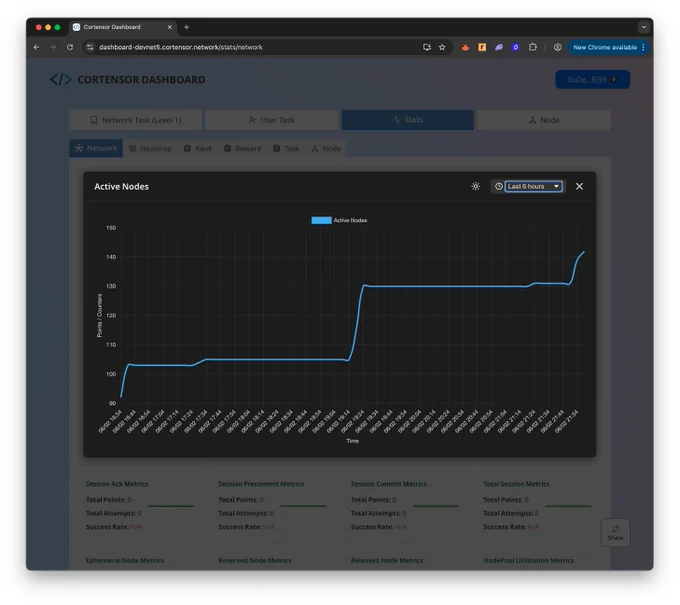Viewport: 680px width, 605px height.
Task: Click the red extension icon in toolbar
Action: (x=465, y=47)
